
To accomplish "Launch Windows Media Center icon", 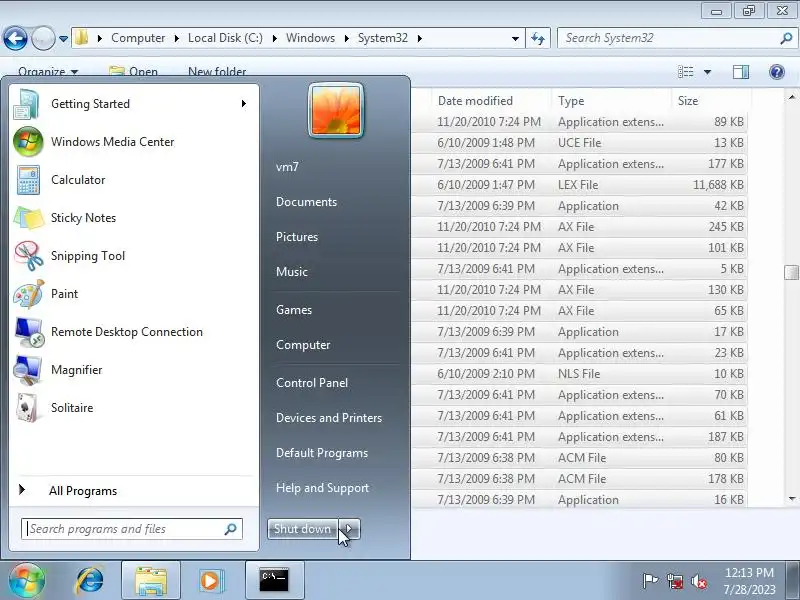I will pyautogui.click(x=28, y=141).
